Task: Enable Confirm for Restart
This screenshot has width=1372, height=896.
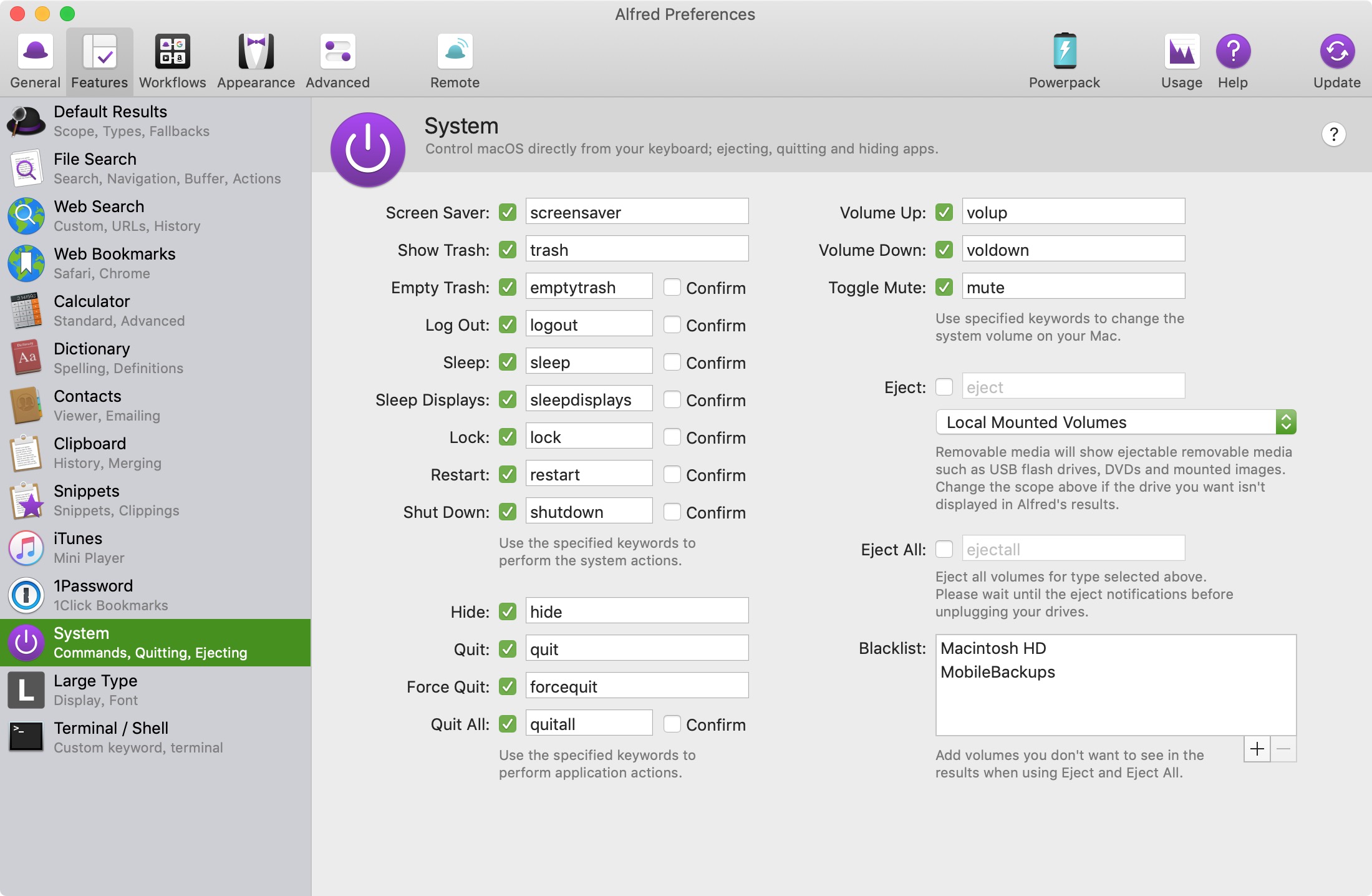Action: (x=672, y=474)
